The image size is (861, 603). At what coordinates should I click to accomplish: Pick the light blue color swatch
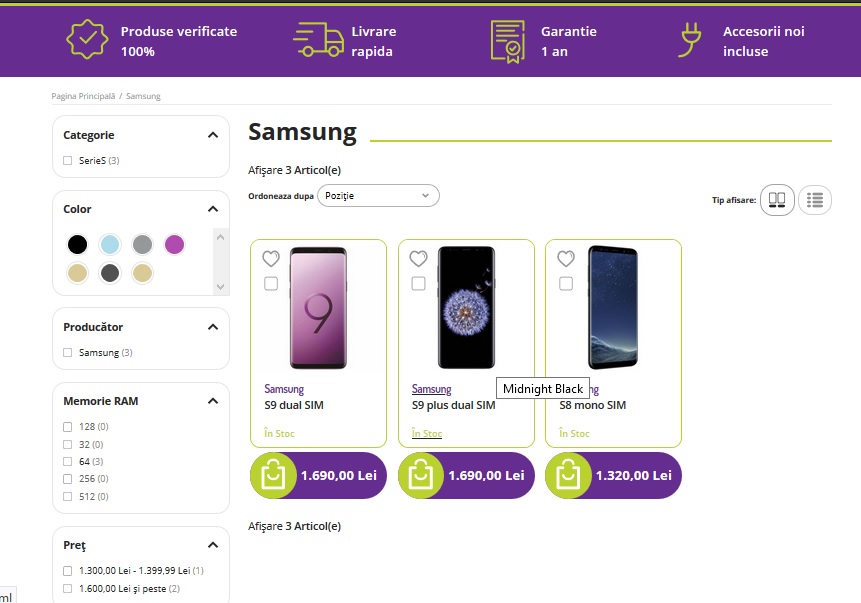pyautogui.click(x=110, y=244)
